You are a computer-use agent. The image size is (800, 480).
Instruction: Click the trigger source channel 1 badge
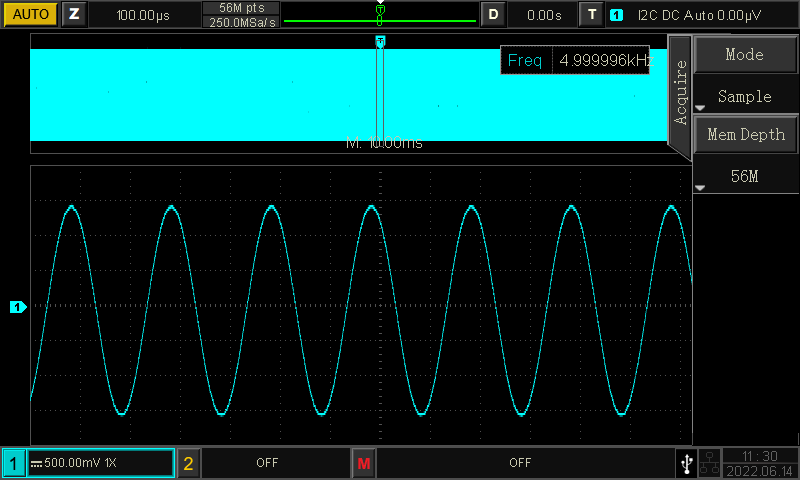617,15
